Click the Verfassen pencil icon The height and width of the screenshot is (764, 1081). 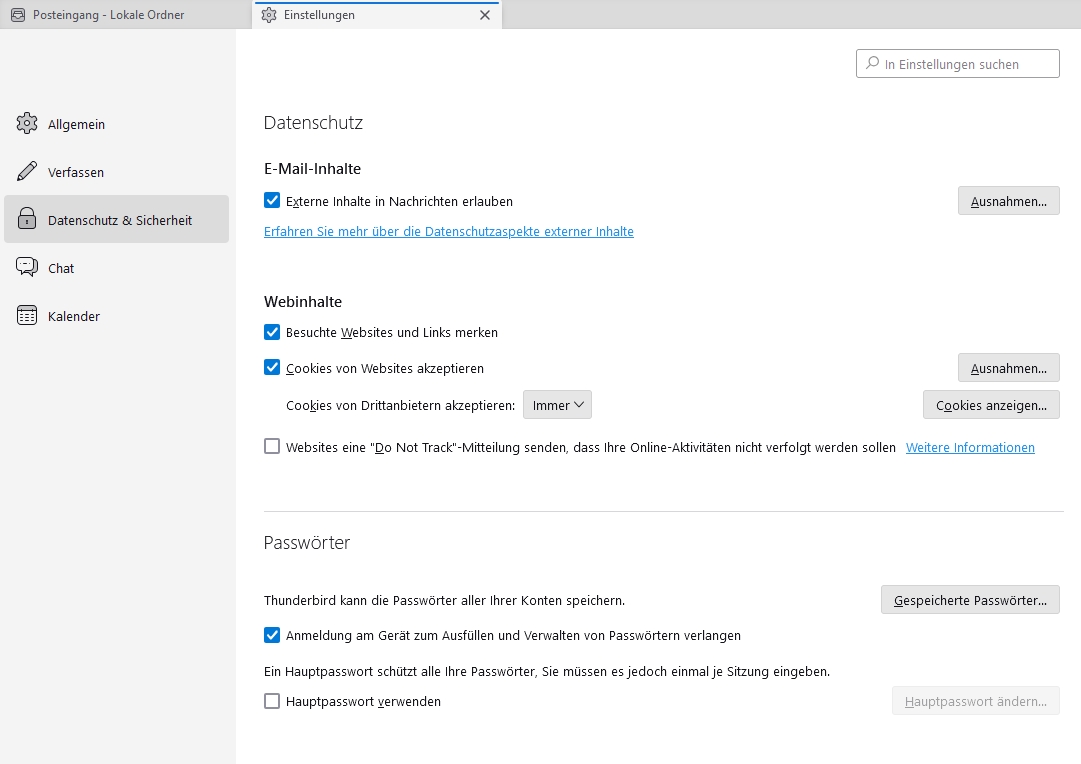[x=27, y=172]
